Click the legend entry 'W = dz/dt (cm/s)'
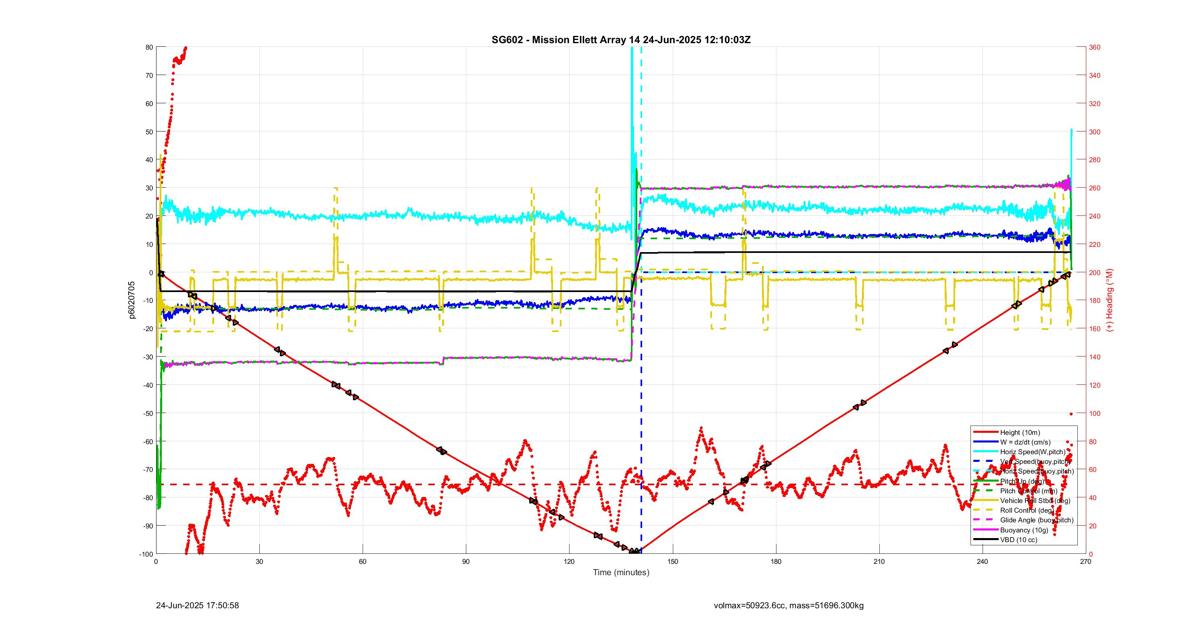 click(1025, 442)
